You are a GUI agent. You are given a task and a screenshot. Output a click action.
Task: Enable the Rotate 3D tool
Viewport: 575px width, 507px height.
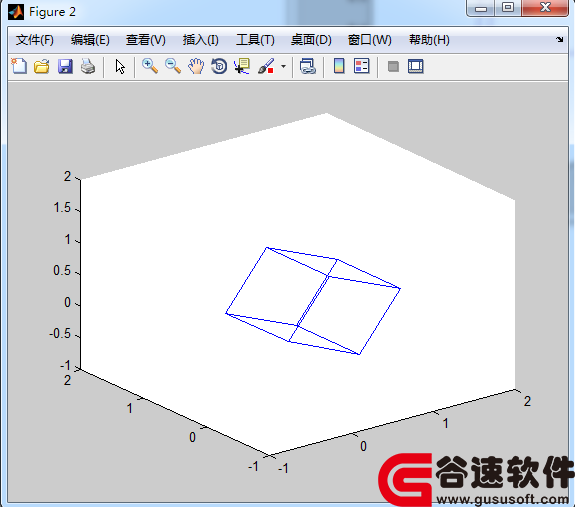point(219,66)
